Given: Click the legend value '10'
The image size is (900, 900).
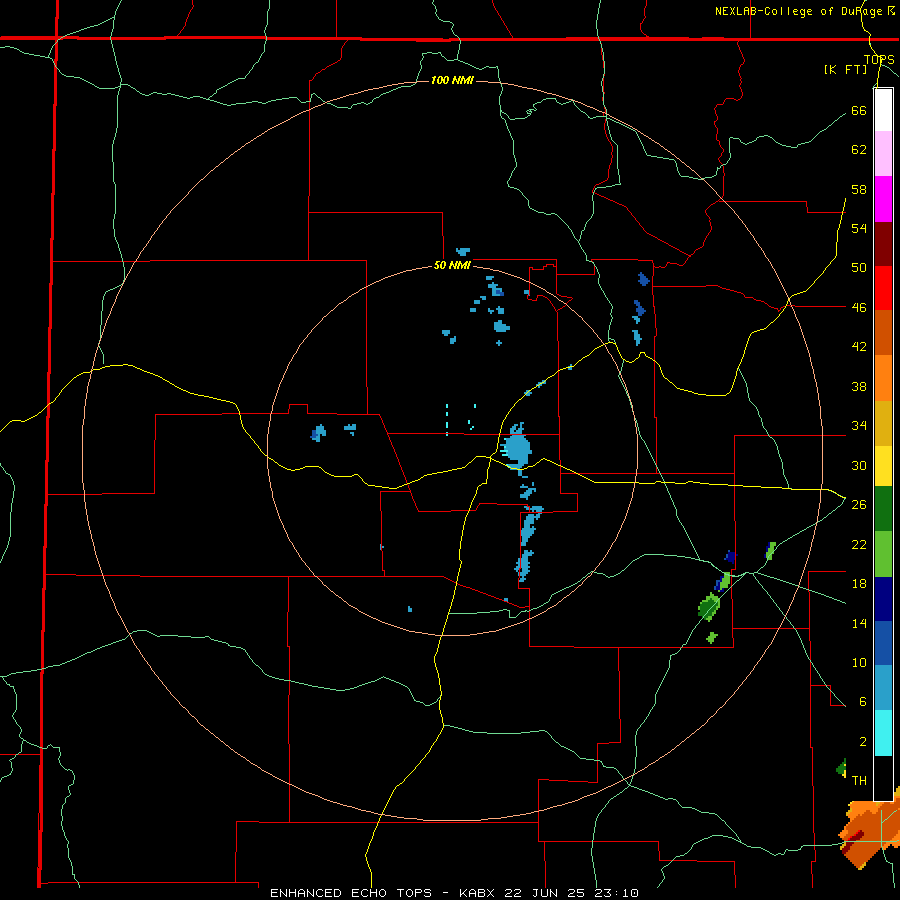Looking at the screenshot, I should click(x=859, y=662).
